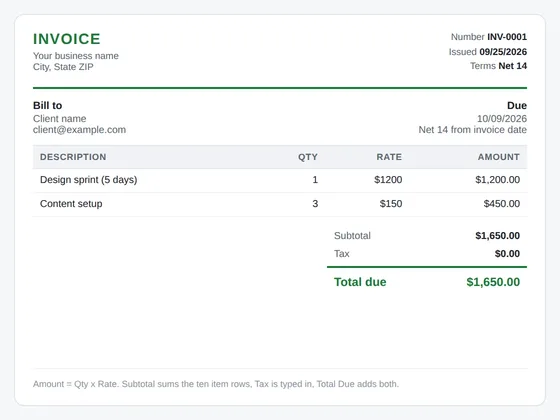Click the 'Bill to' label

click(48, 105)
